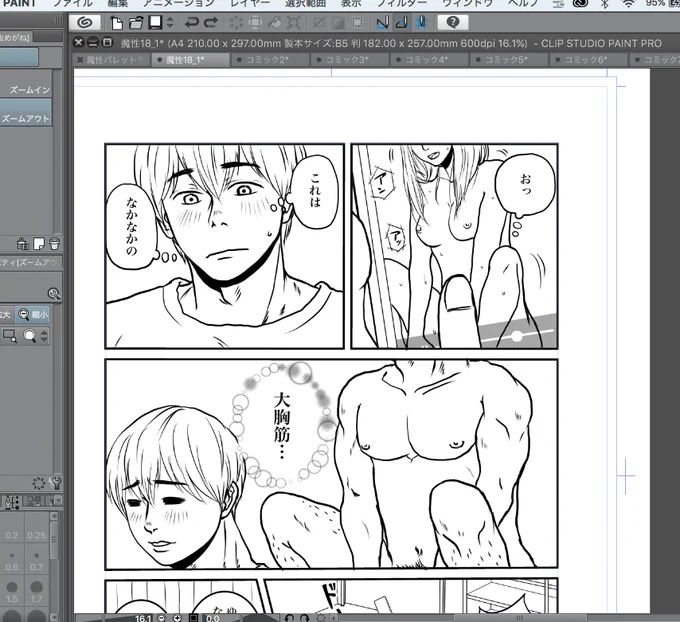Click zoom in plus in status bar

click(177, 618)
